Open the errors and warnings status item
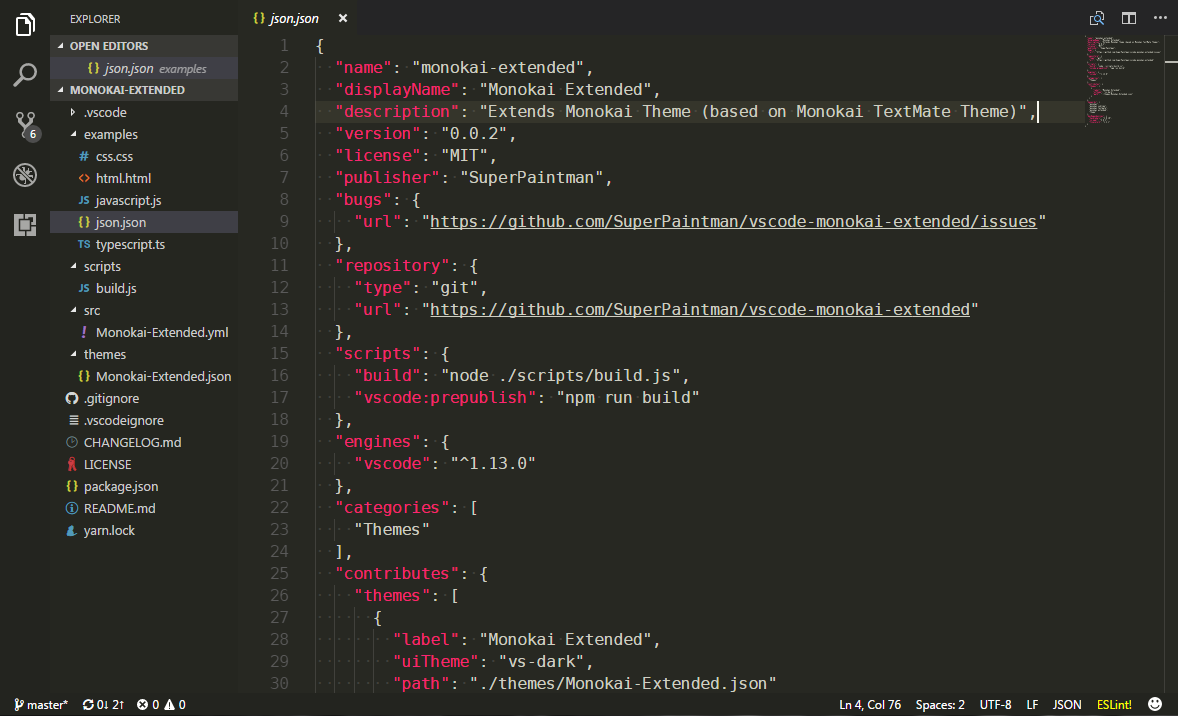The width and height of the screenshot is (1178, 716). click(x=161, y=705)
